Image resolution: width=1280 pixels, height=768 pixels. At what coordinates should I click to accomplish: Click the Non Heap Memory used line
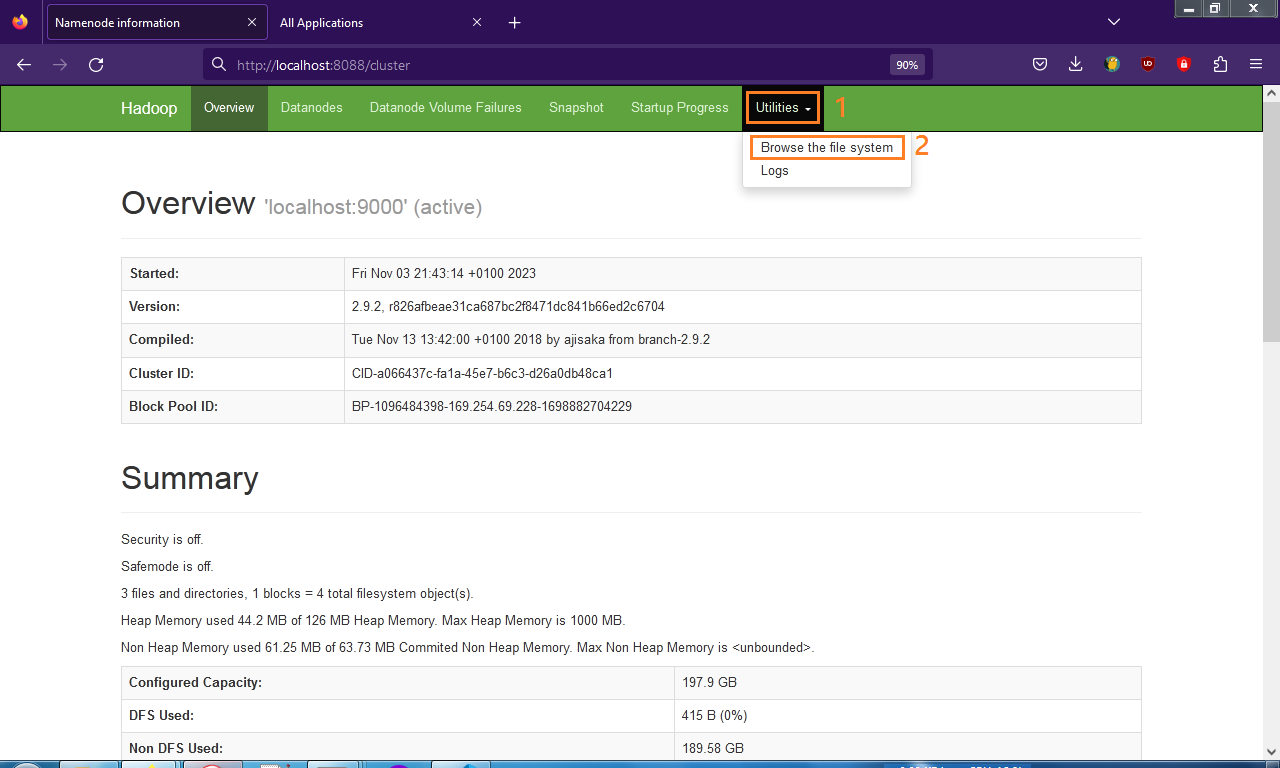click(x=468, y=648)
